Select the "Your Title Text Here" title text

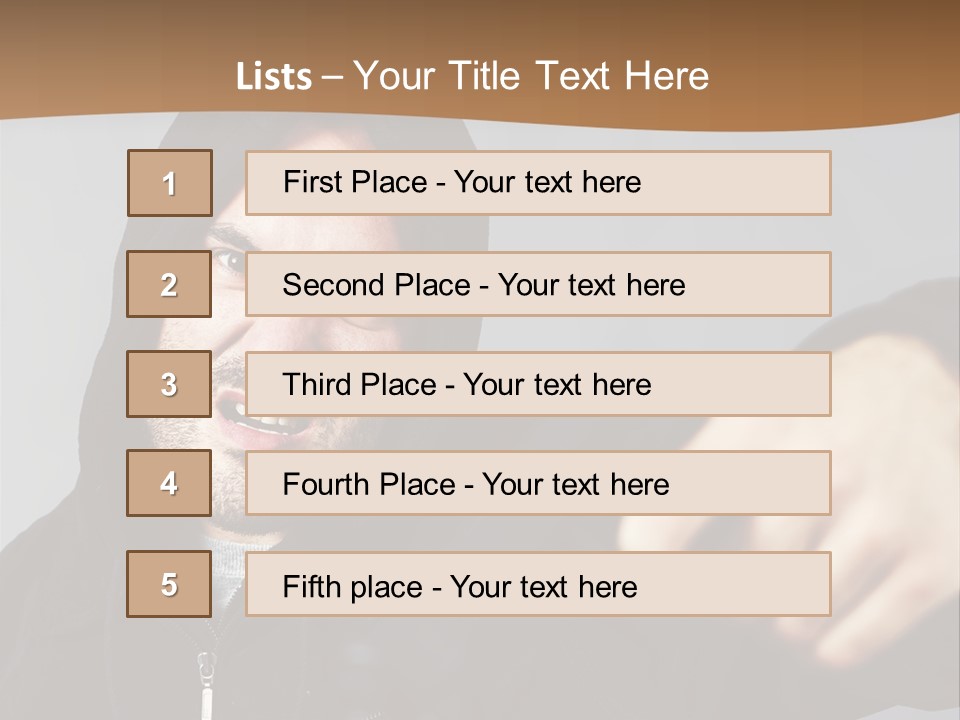point(531,76)
